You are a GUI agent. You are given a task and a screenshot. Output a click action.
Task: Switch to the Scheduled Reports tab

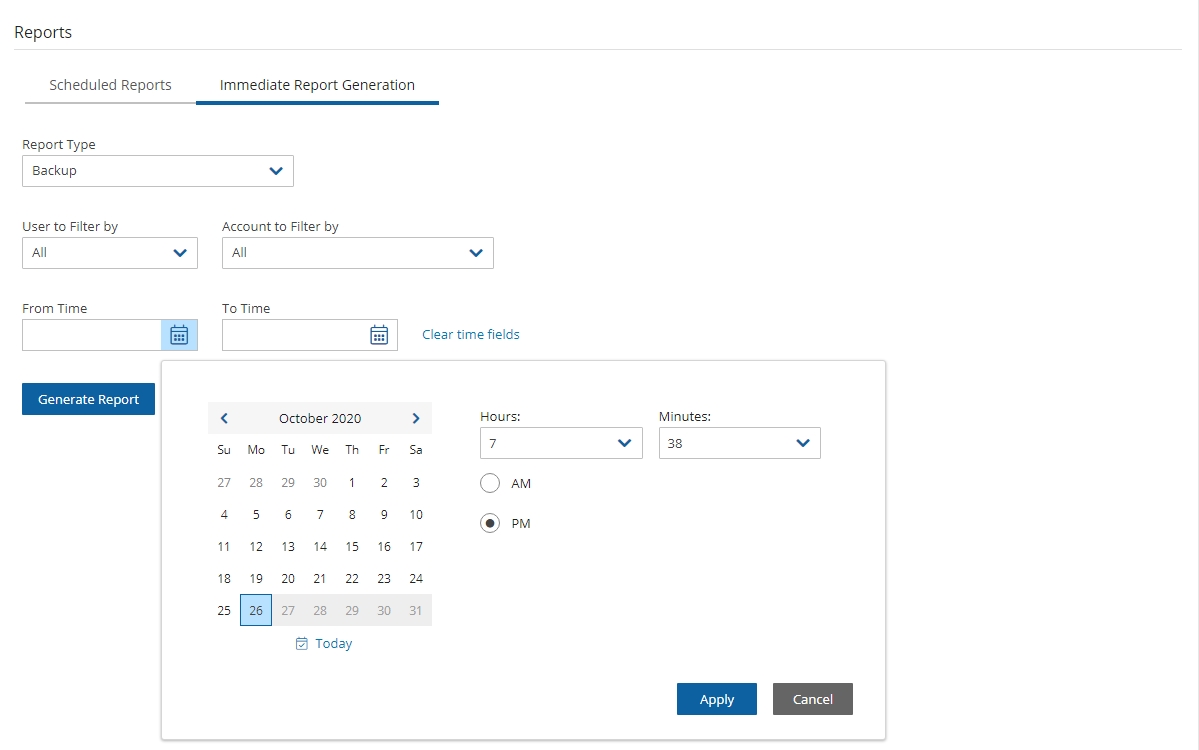110,85
